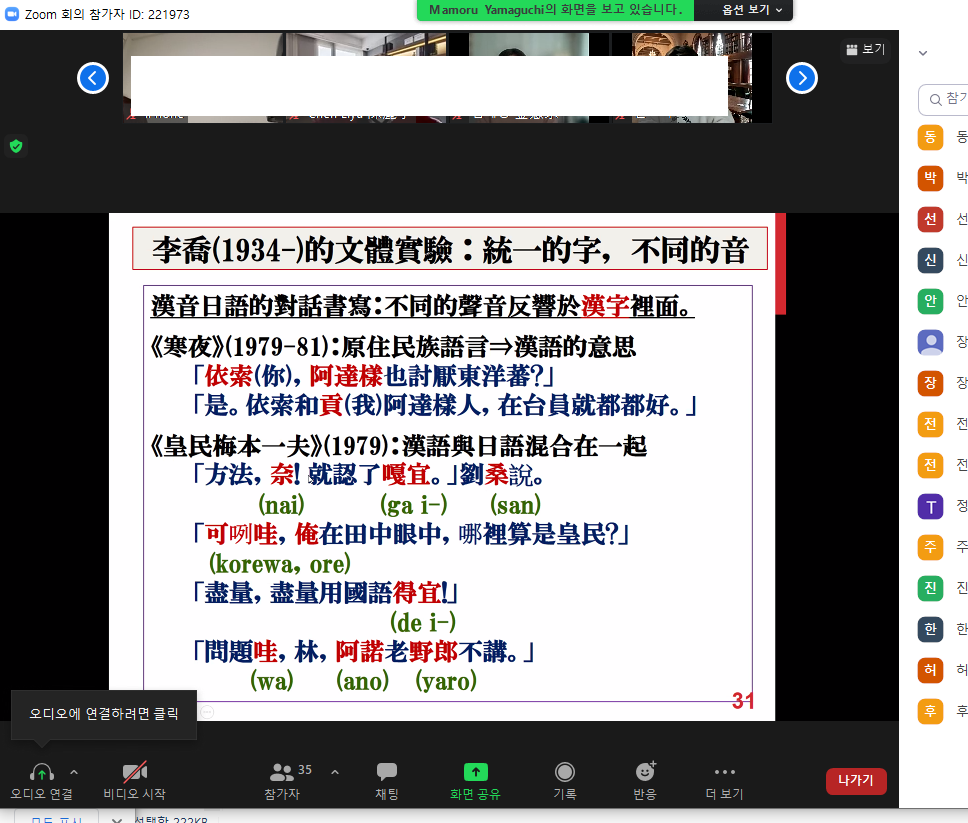The width and height of the screenshot is (968, 823).
Task: Open 반응 reactions emoji icon
Action: pos(645,772)
